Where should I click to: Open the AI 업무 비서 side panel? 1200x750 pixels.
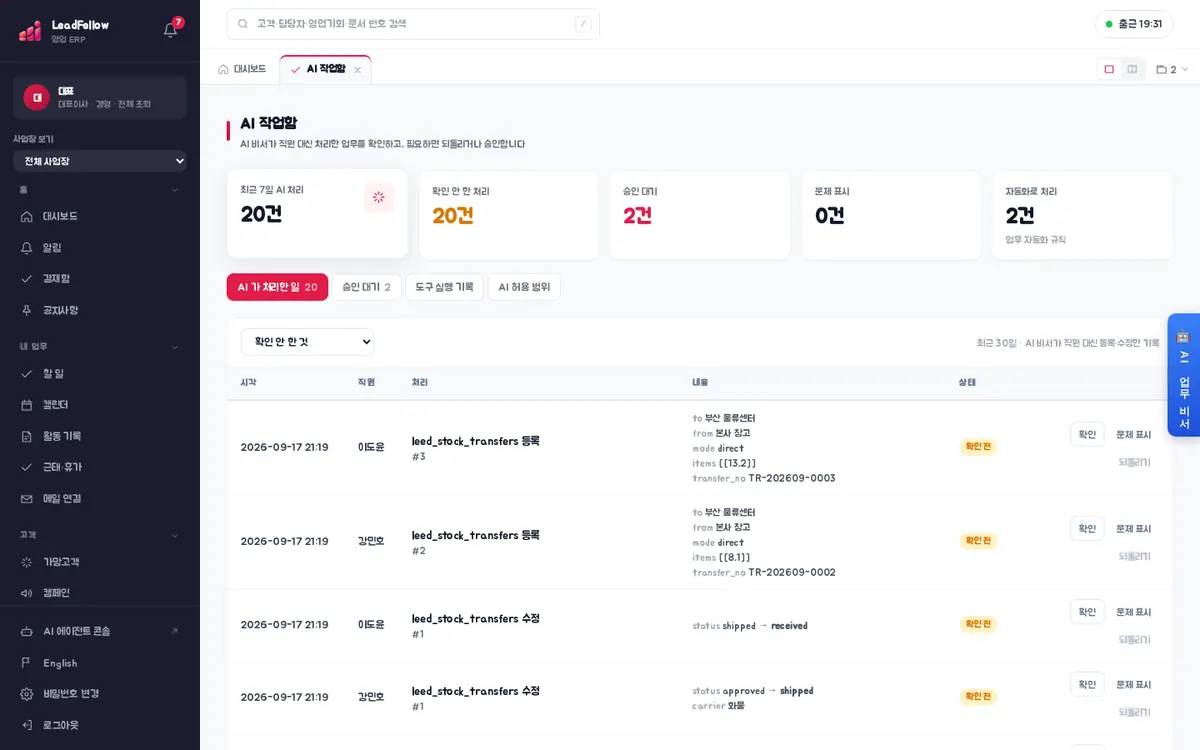pyautogui.click(x=1183, y=375)
